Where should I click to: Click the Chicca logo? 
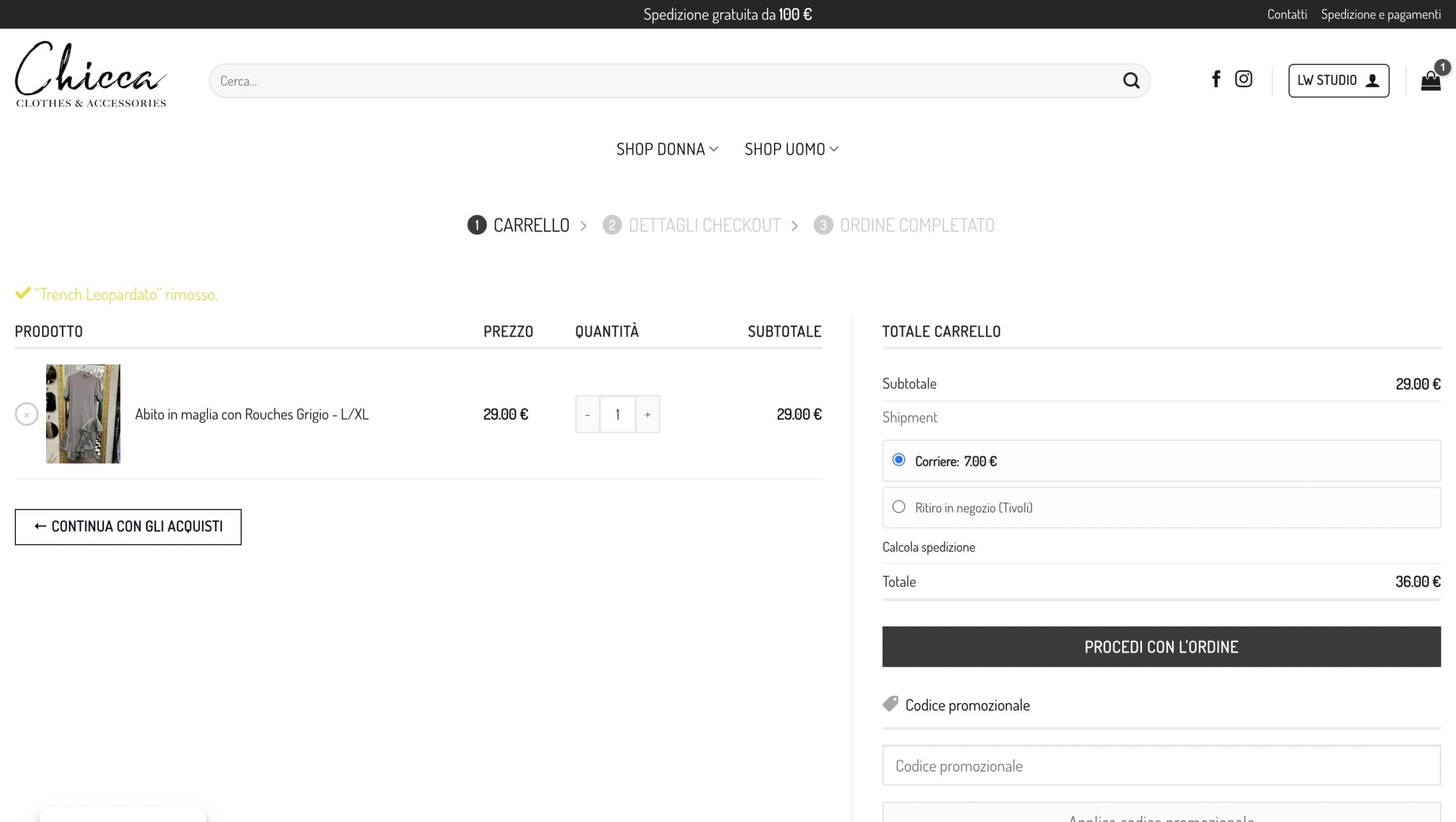pyautogui.click(x=91, y=74)
